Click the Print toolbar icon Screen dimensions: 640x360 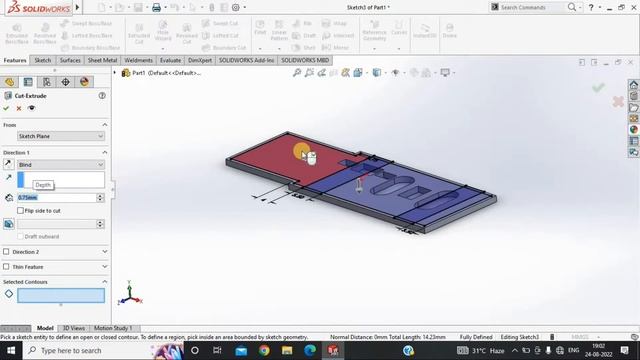156,7
